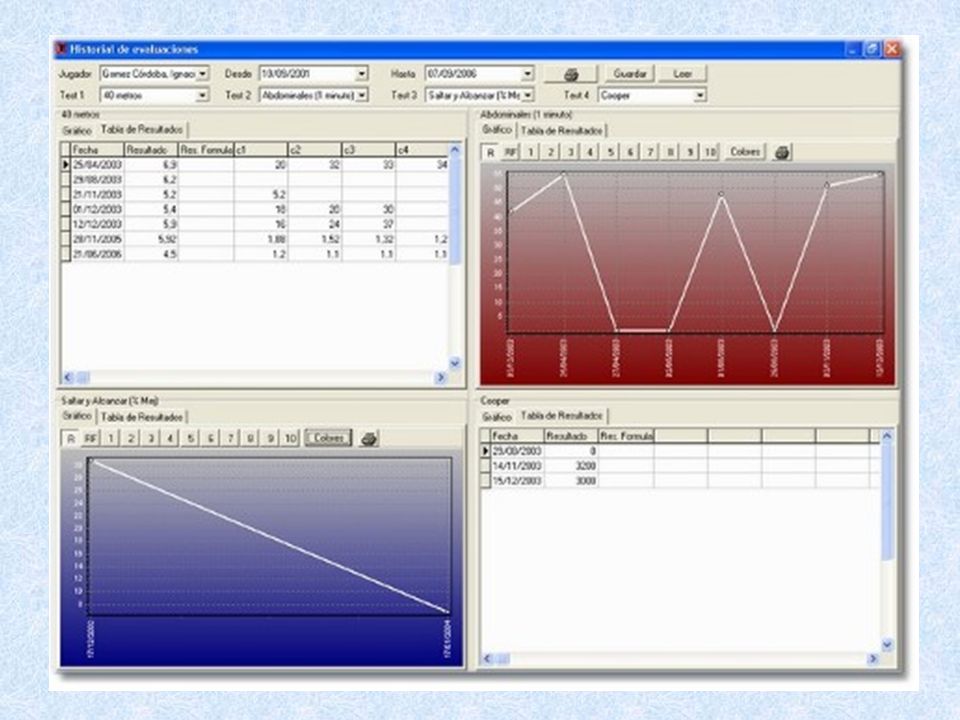Expand the Test 3 dropdown showing Saltar y Alcanzar
Screen dimensions: 960x720
pos(527,96)
